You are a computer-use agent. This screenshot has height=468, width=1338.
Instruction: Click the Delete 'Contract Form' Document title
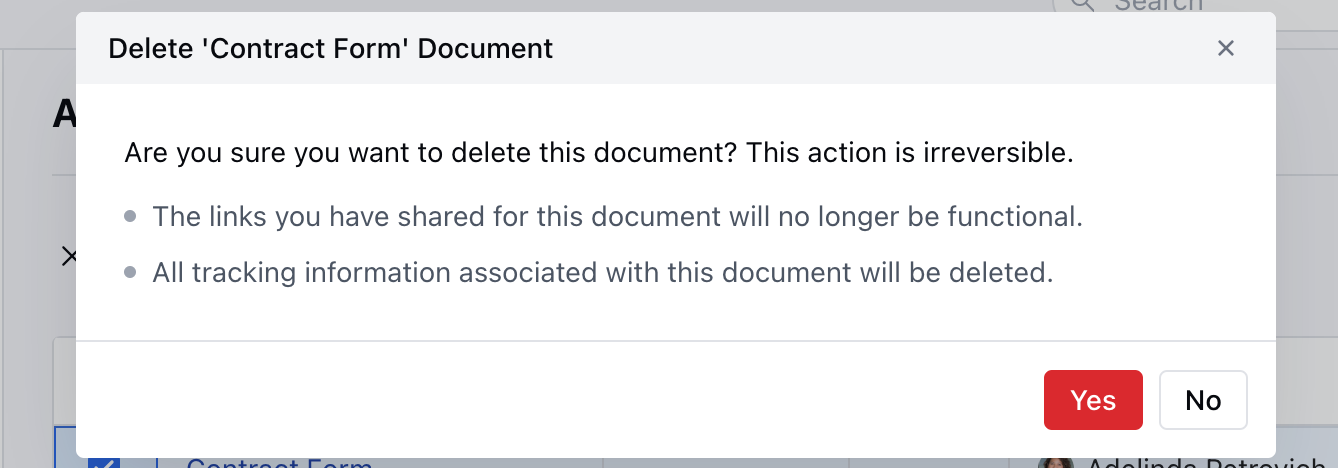click(330, 48)
